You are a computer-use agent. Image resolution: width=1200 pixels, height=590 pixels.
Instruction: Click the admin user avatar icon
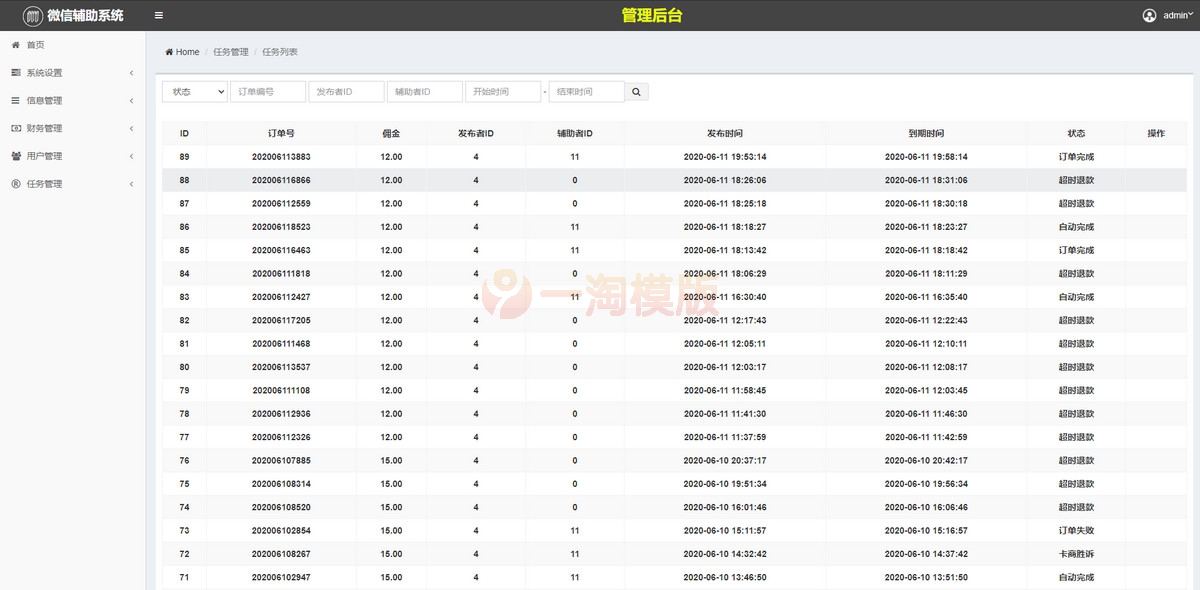pos(1149,15)
